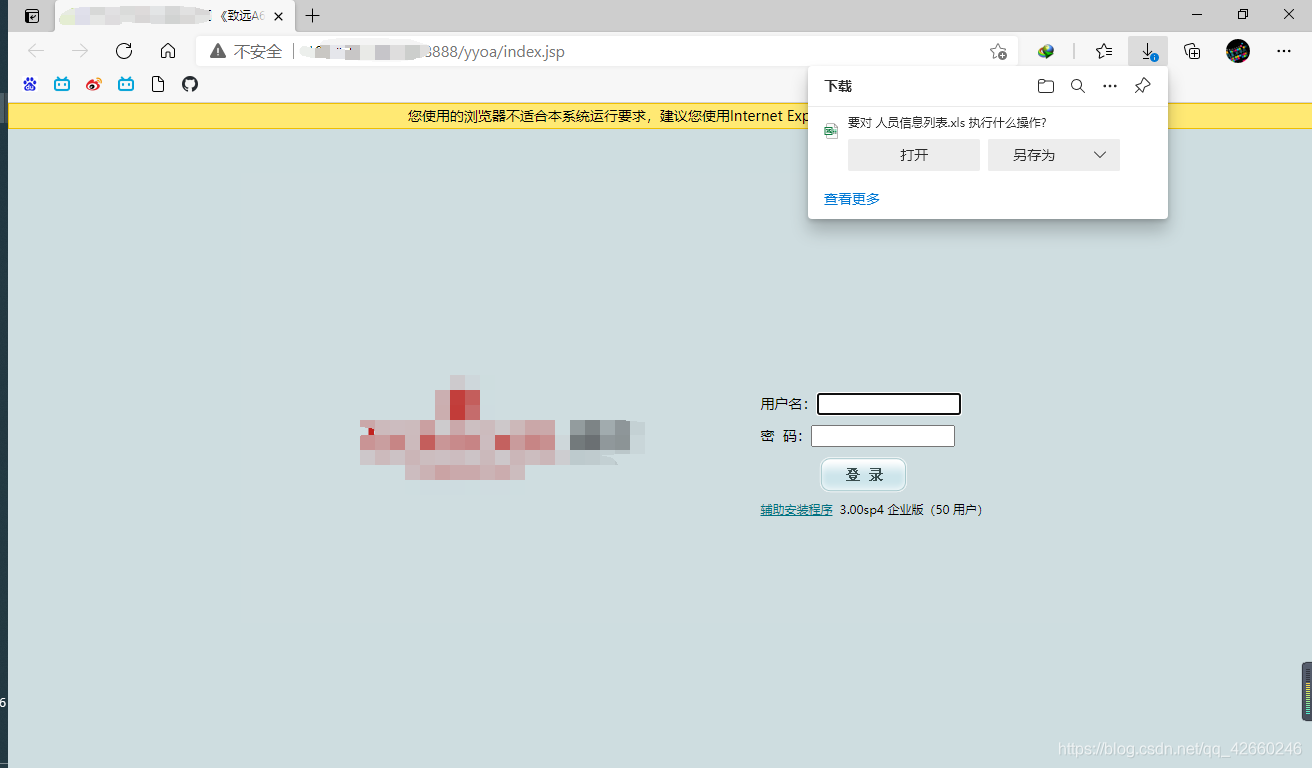Focus the 密码 input field
The height and width of the screenshot is (768, 1312).
[x=883, y=436]
